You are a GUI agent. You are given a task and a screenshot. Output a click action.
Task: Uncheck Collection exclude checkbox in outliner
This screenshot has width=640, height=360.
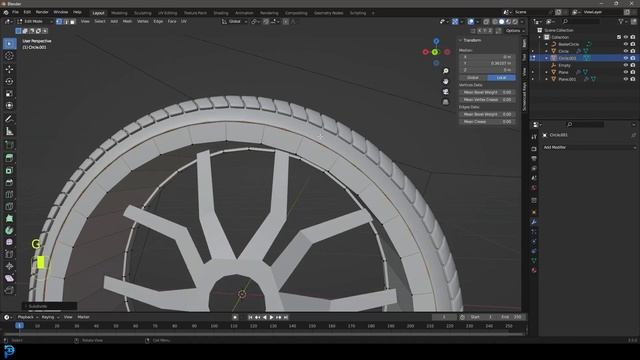coord(619,37)
